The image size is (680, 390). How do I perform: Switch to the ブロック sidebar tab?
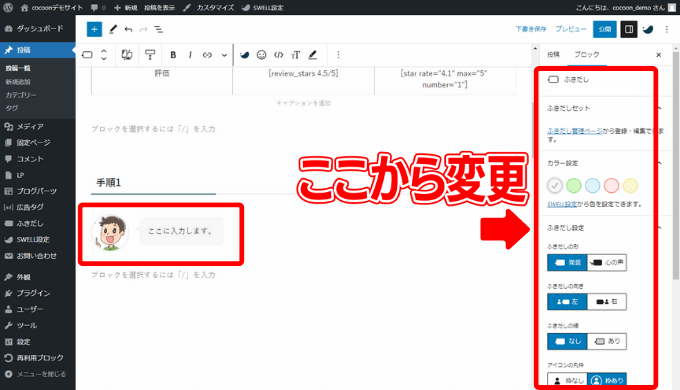pyautogui.click(x=587, y=55)
